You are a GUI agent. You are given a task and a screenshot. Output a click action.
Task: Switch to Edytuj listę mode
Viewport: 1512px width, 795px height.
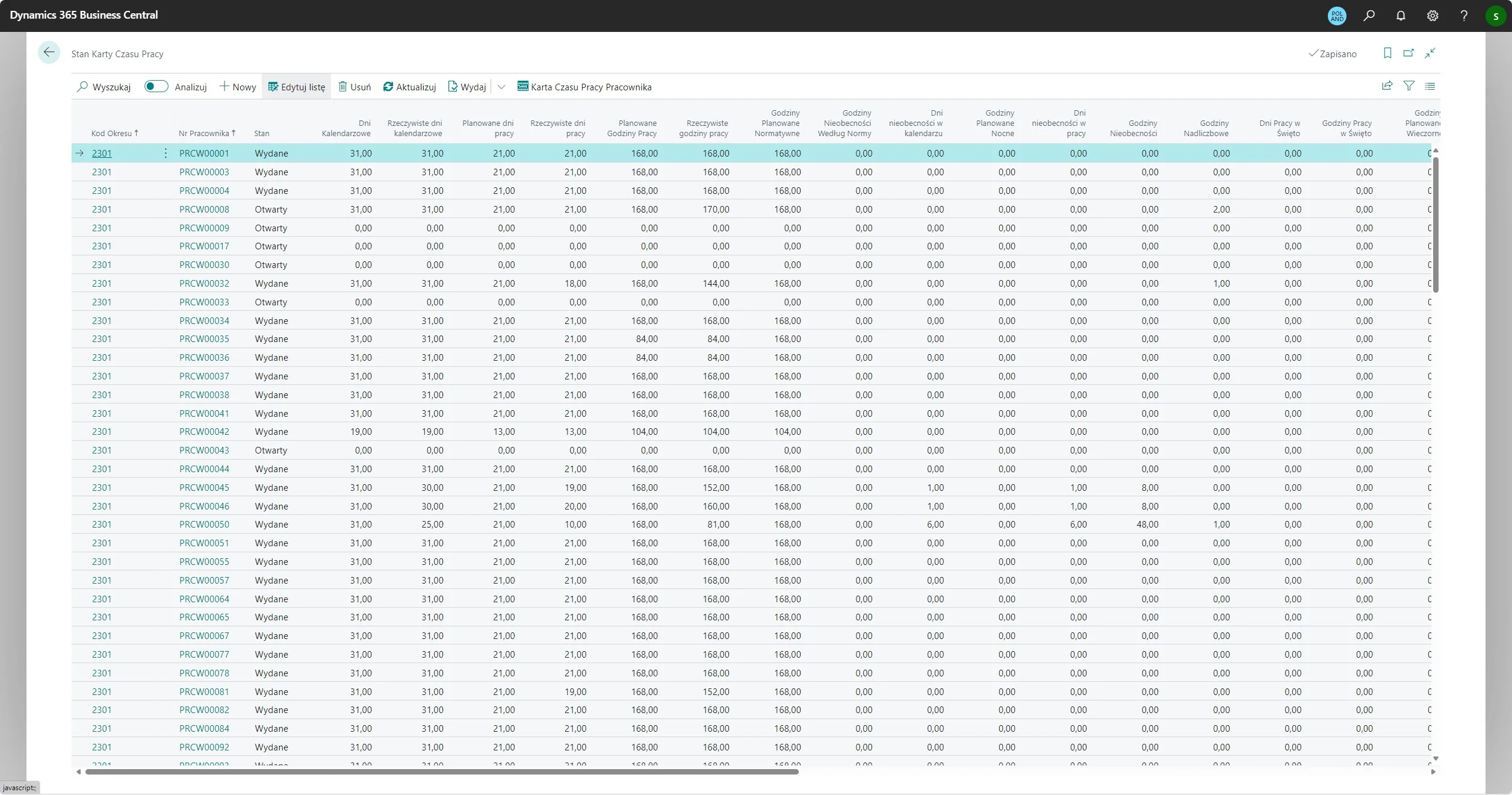coord(296,86)
